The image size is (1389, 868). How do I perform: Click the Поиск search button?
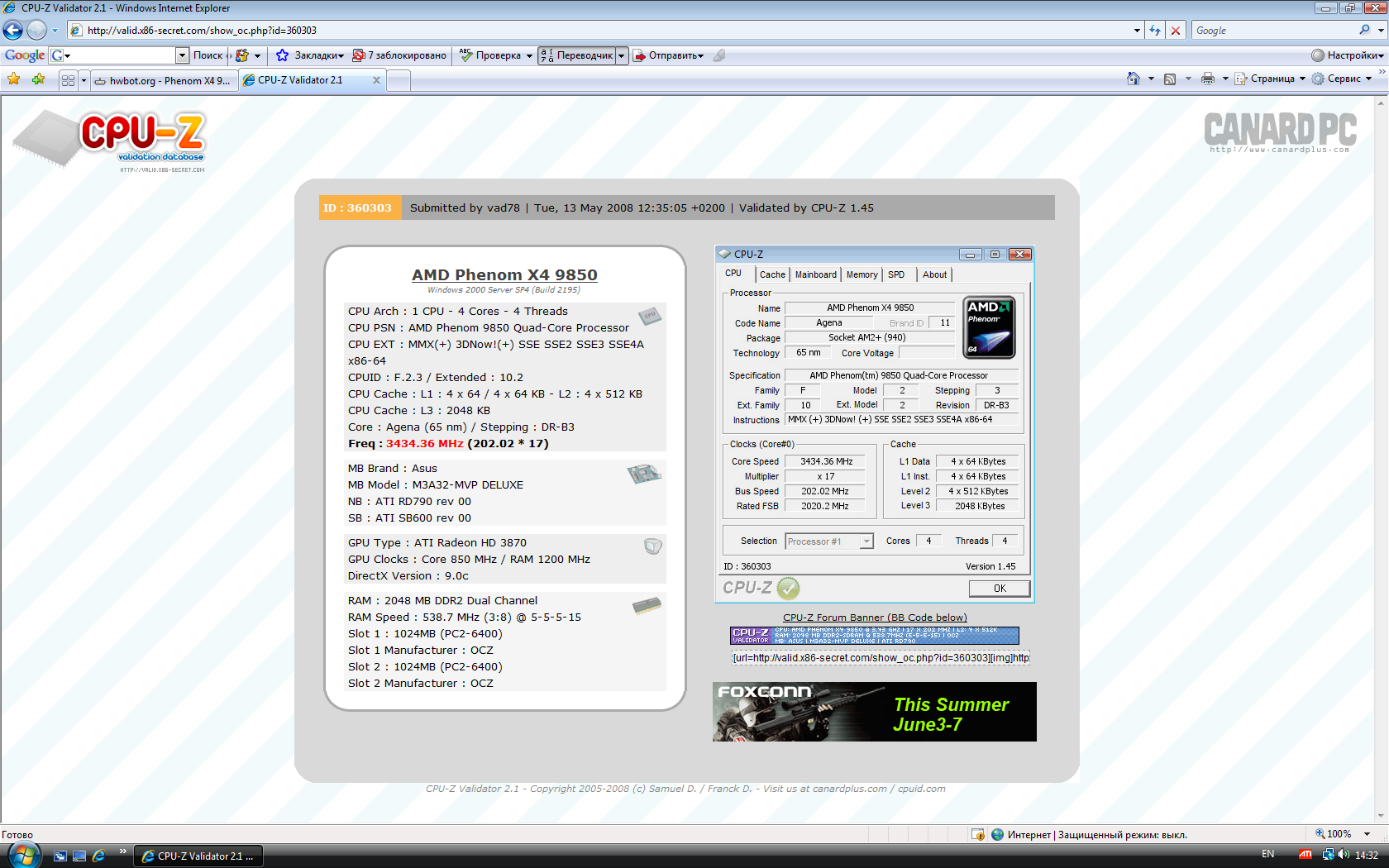click(x=208, y=55)
